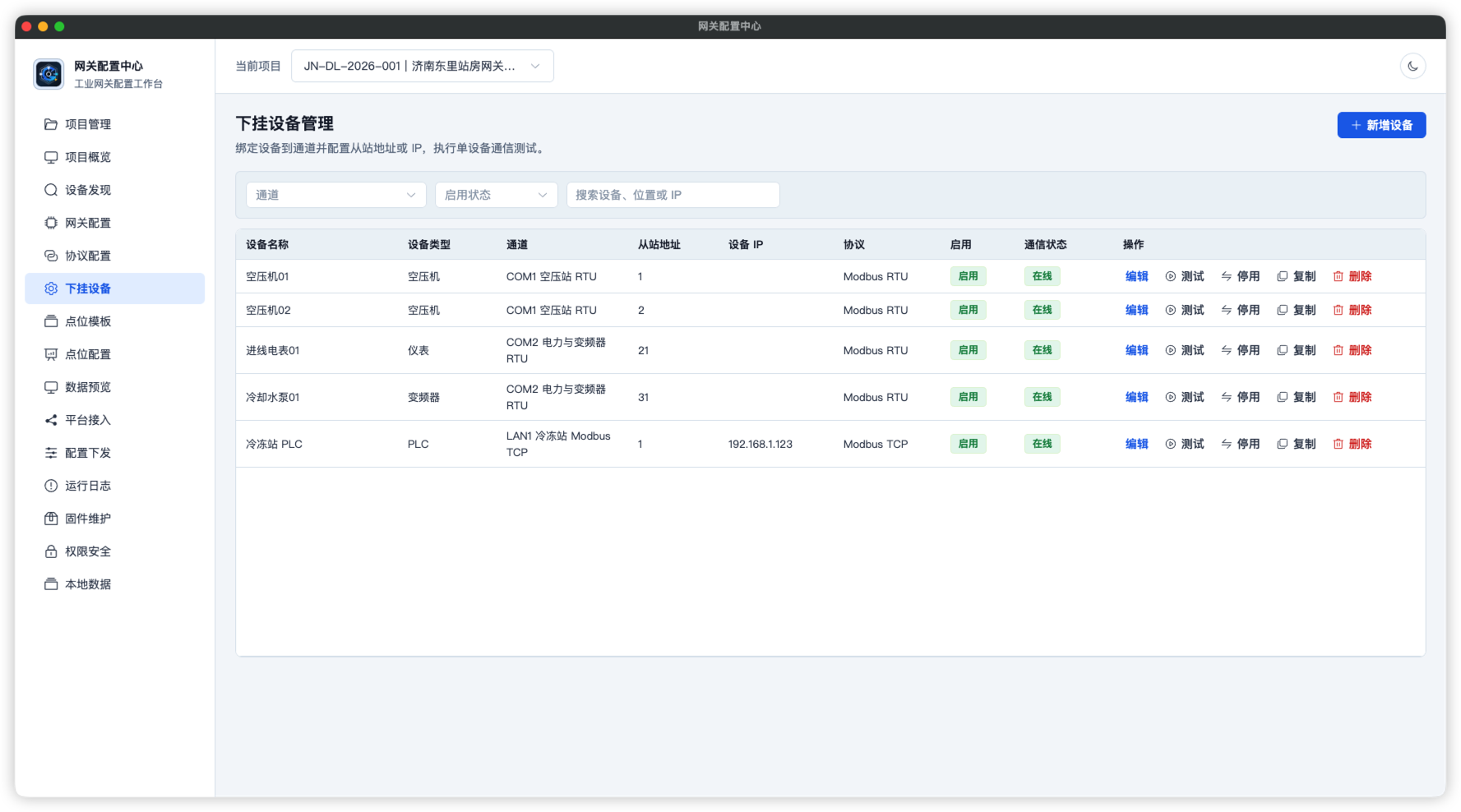Click slave address 31 cell

pos(643,397)
